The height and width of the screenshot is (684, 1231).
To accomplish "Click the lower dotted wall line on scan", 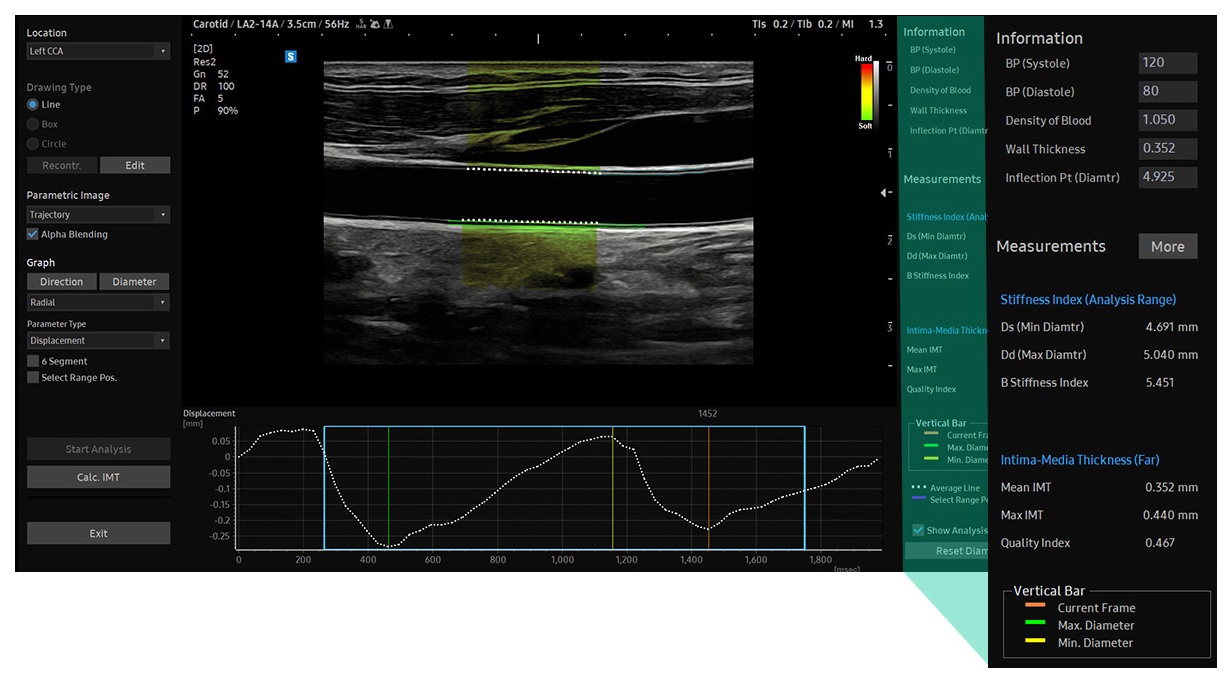I will (x=528, y=221).
